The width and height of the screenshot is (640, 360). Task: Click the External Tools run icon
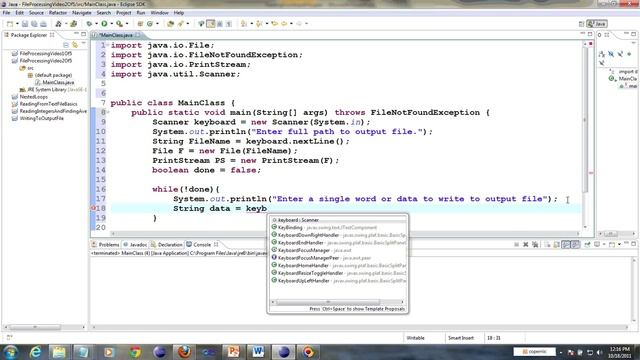pos(119,24)
